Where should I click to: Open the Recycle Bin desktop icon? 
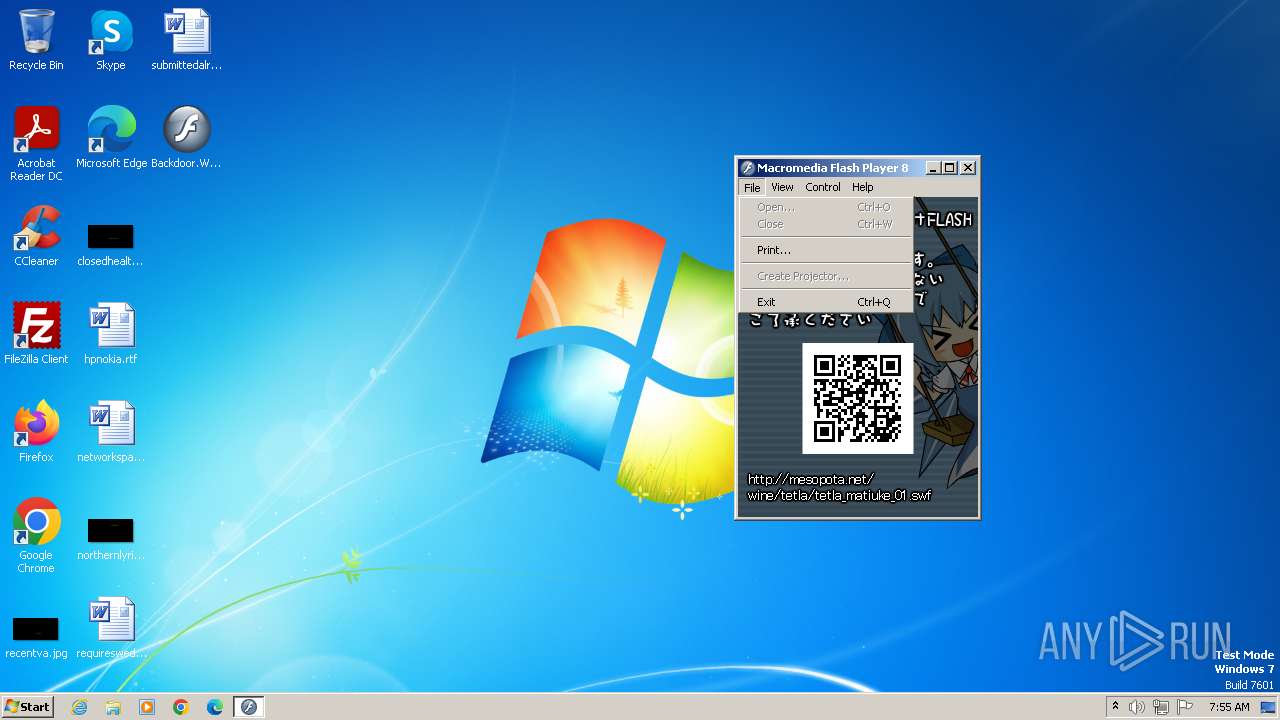pos(36,41)
